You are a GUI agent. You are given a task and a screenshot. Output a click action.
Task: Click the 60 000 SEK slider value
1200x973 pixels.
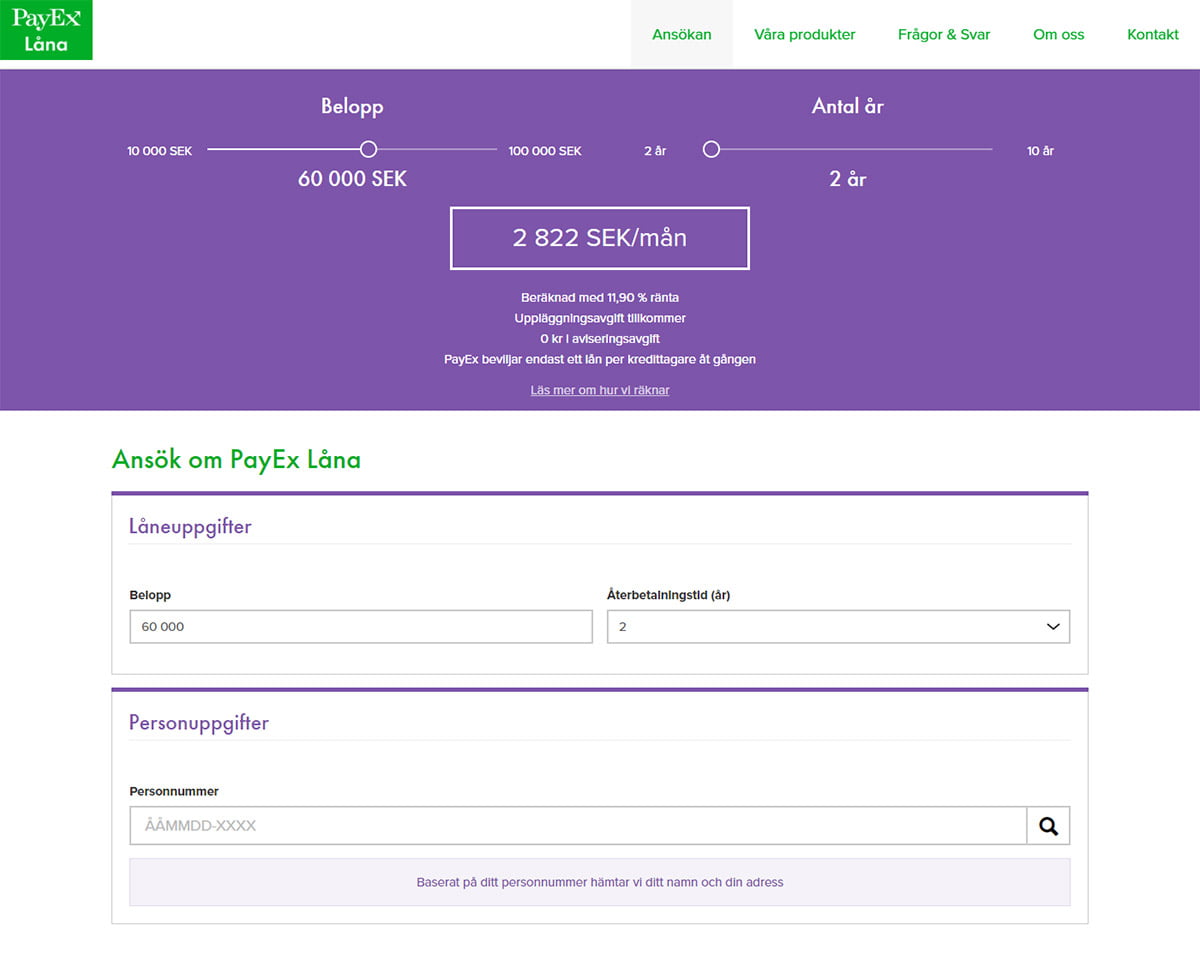click(353, 180)
